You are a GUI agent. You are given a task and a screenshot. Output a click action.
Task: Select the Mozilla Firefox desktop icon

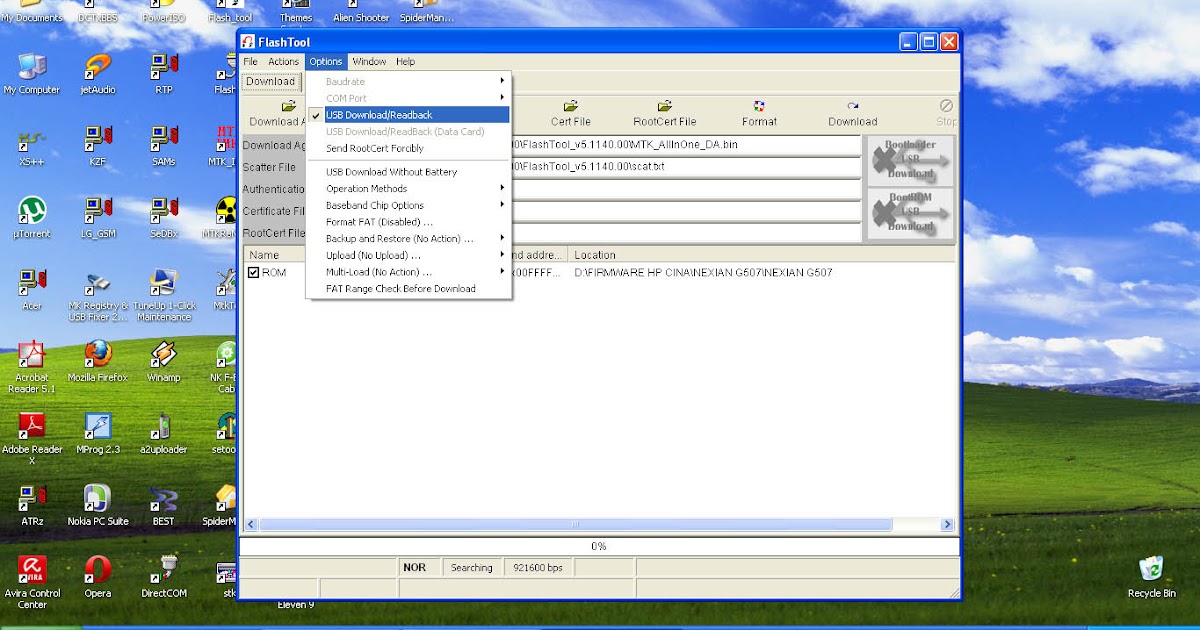point(98,354)
